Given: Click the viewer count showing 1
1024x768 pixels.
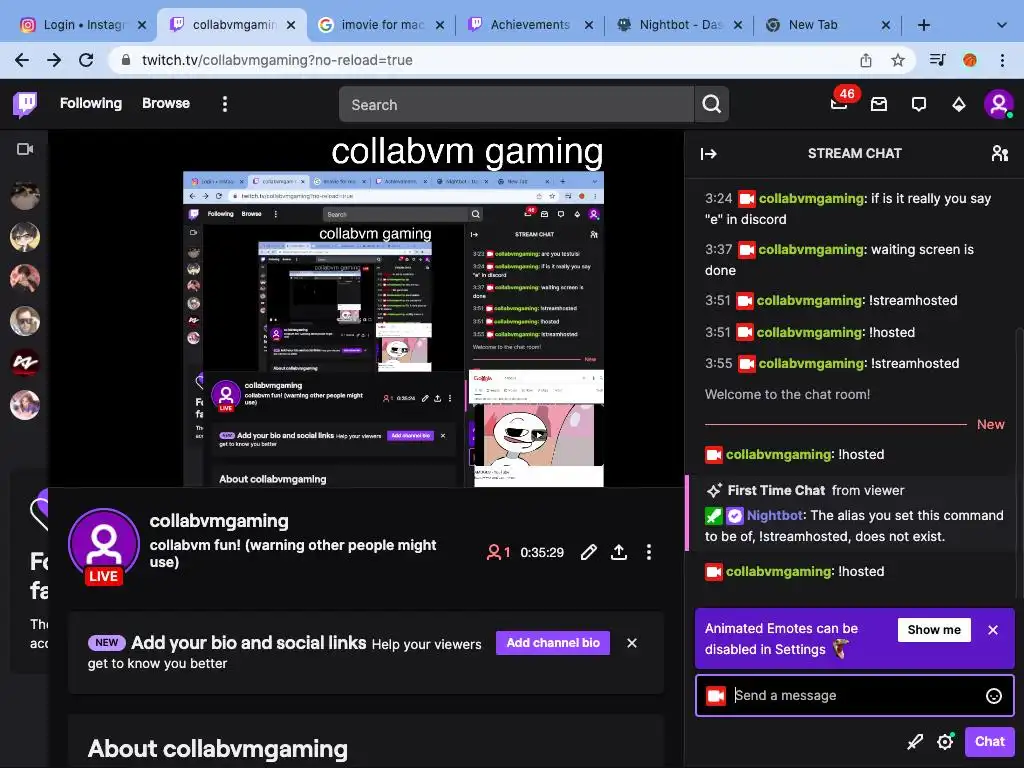Looking at the screenshot, I should (x=498, y=552).
